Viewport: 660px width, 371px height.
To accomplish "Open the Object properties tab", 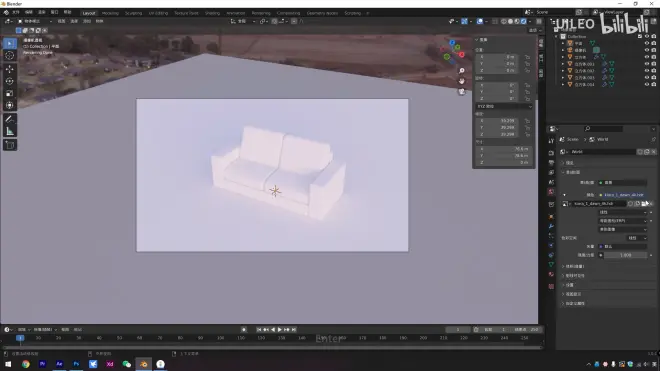I will tap(551, 217).
